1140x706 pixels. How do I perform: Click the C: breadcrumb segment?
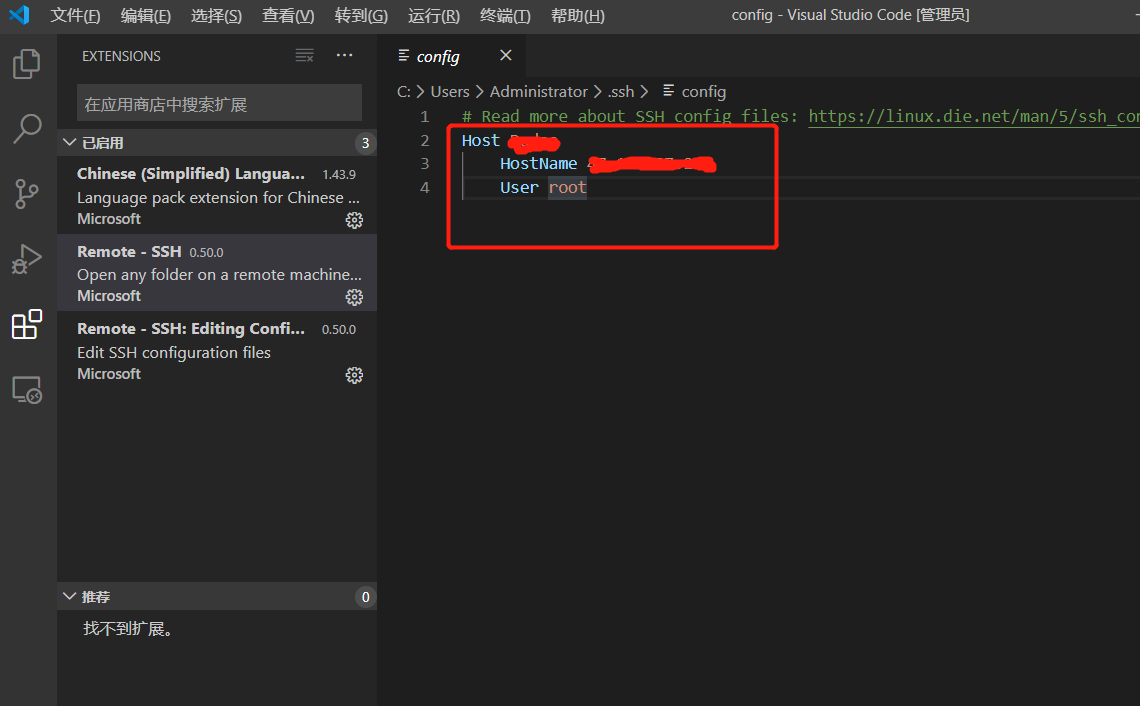point(404,92)
